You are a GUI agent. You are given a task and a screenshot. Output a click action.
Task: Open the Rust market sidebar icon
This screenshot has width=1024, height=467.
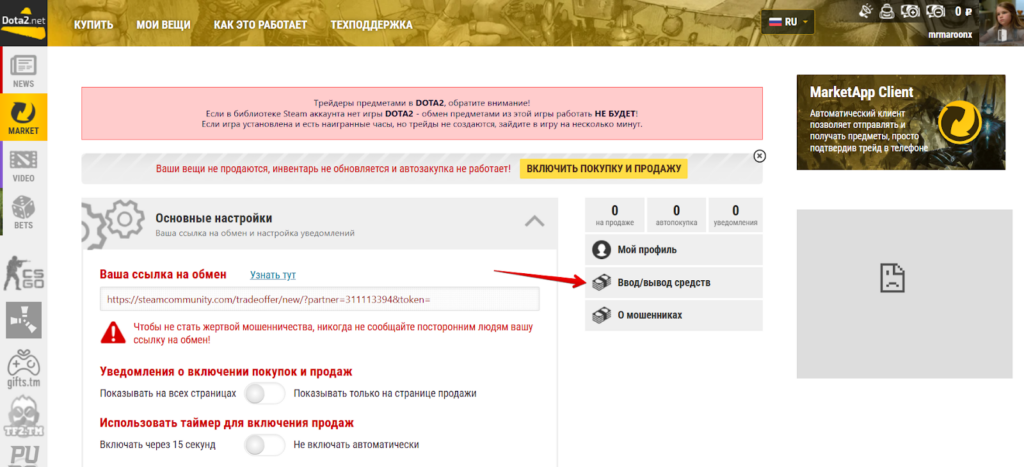tap(24, 320)
